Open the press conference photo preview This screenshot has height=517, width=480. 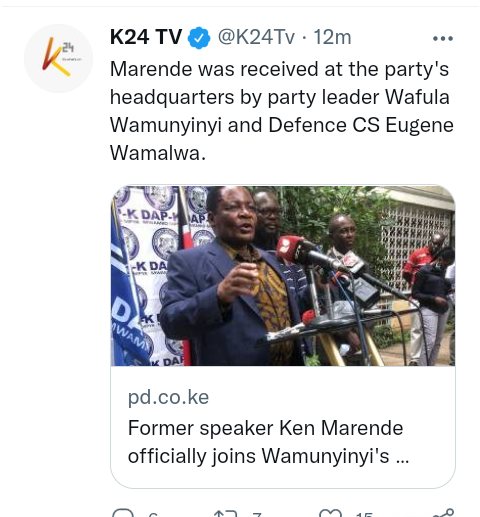(283, 276)
